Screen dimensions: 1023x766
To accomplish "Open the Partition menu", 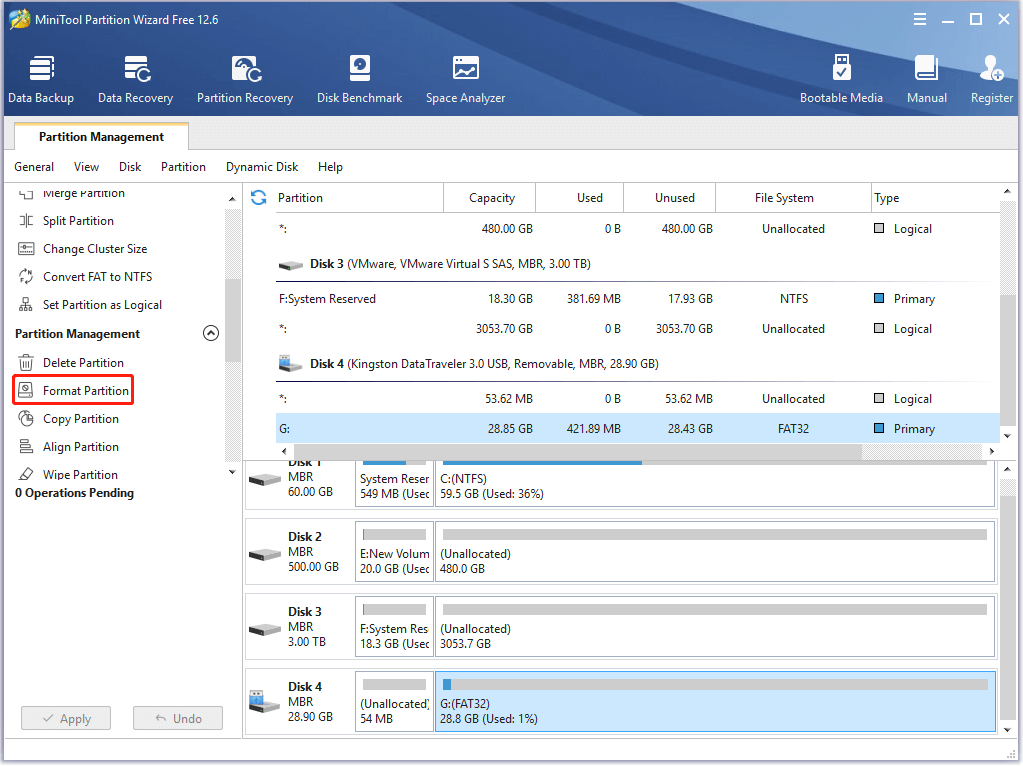I will click(x=183, y=167).
